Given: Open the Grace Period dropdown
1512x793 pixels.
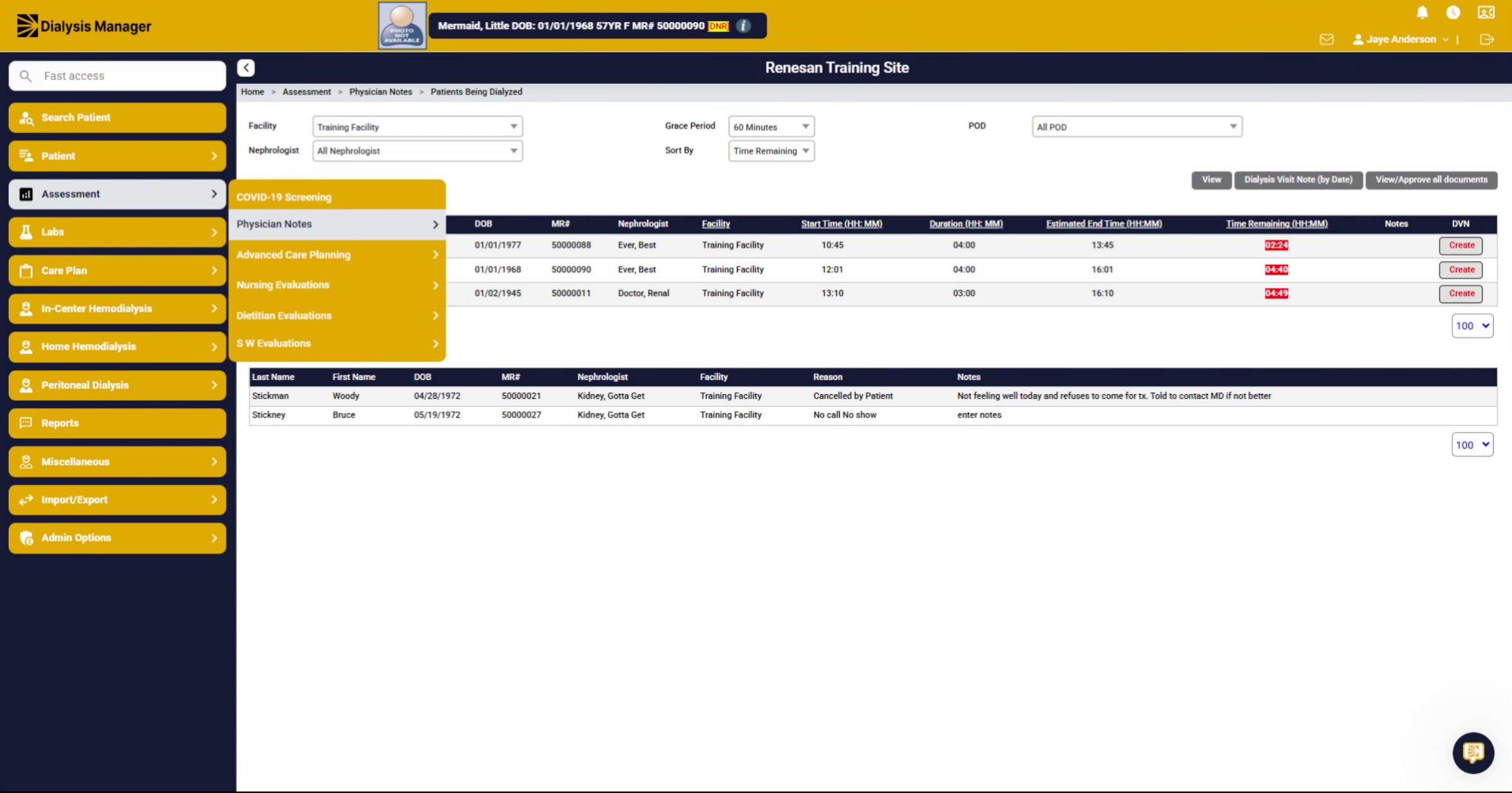Looking at the screenshot, I should tap(771, 127).
